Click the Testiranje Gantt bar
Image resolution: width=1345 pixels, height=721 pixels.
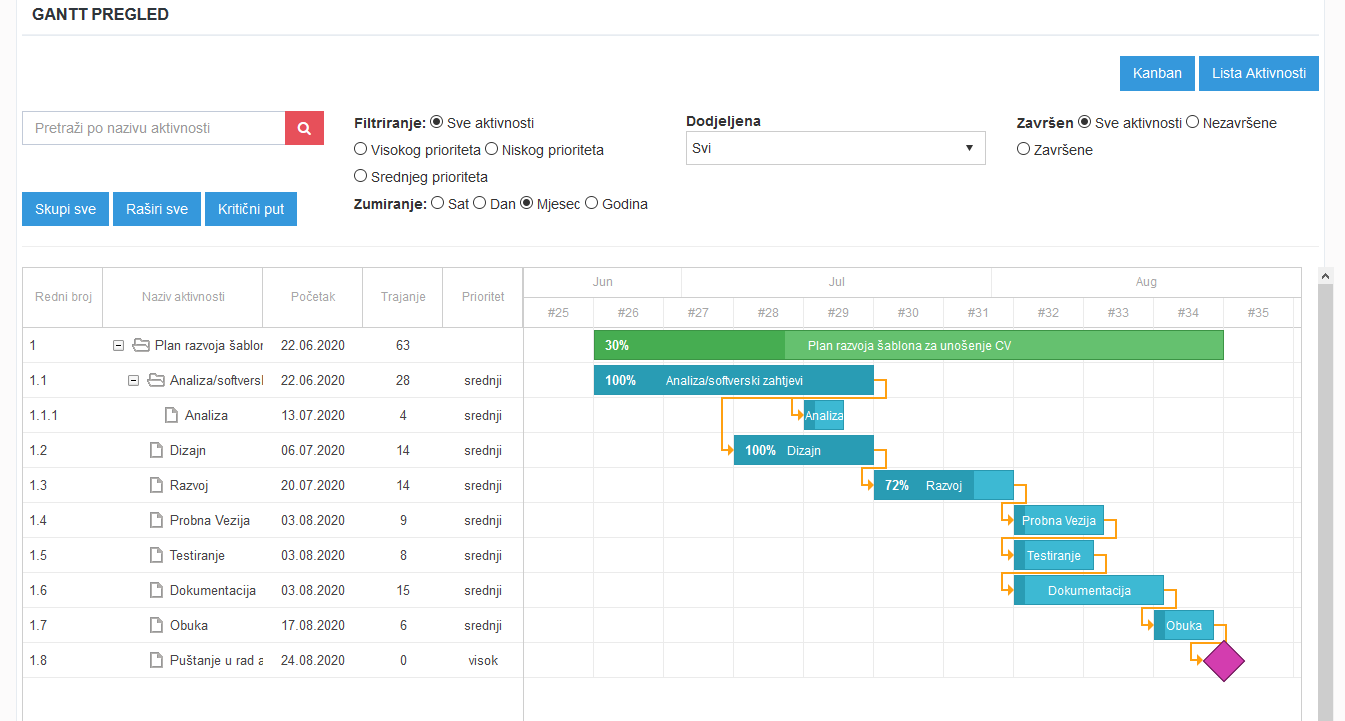pos(1054,555)
